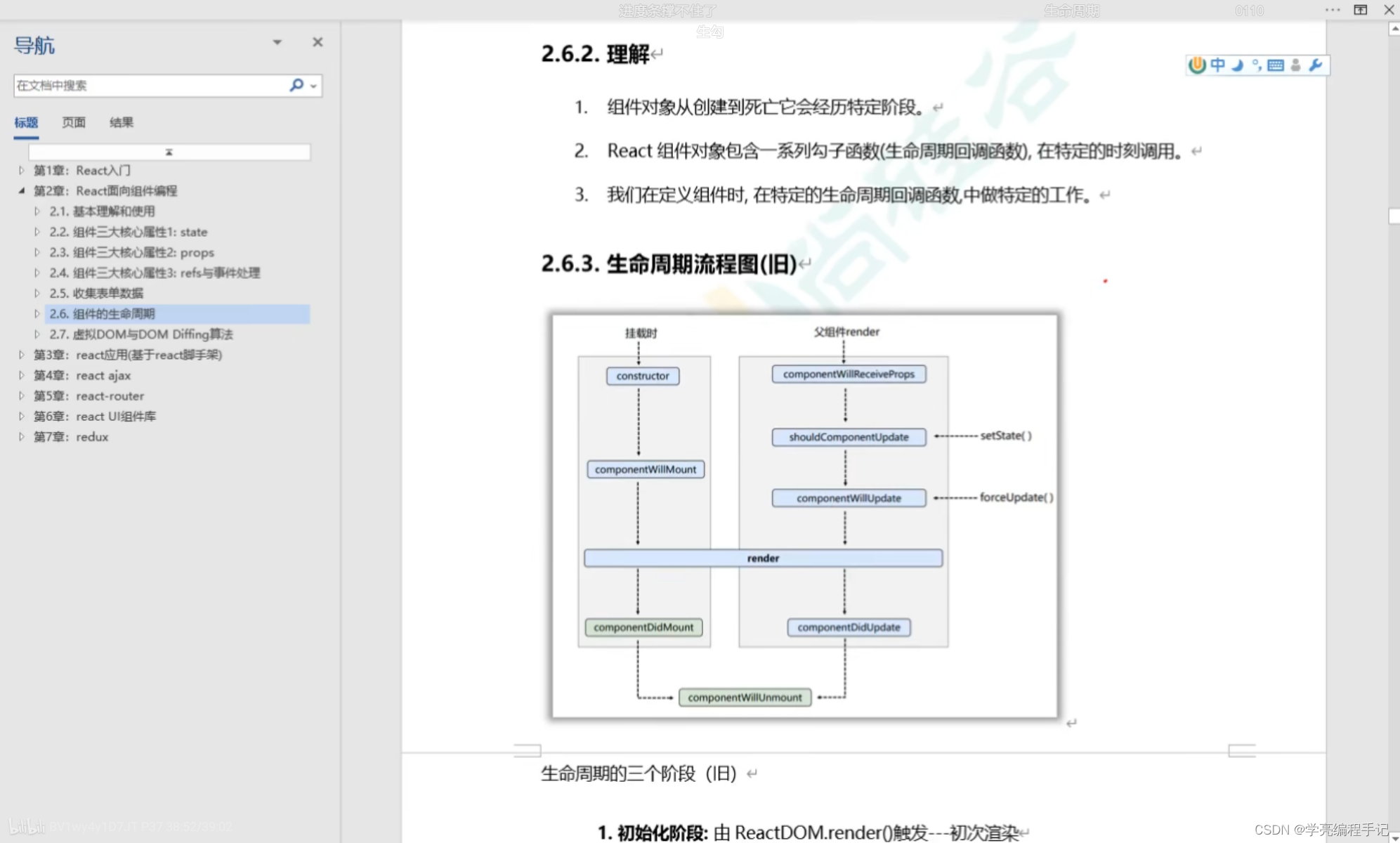Select heading 第4章: react ajax

click(82, 375)
